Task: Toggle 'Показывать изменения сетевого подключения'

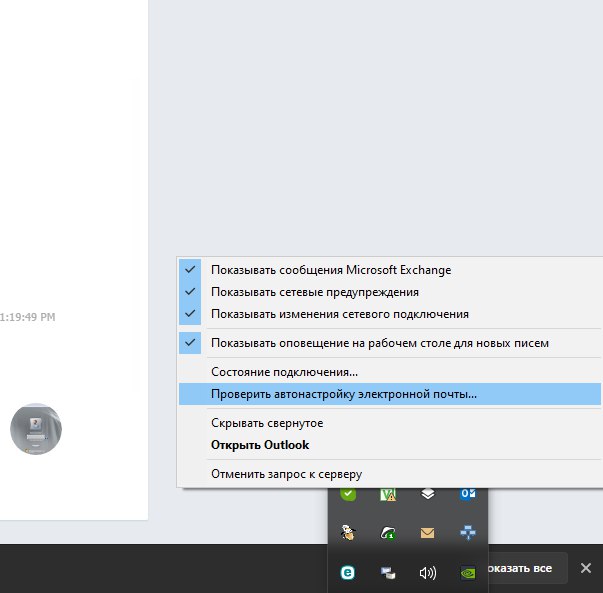Action: (x=390, y=314)
